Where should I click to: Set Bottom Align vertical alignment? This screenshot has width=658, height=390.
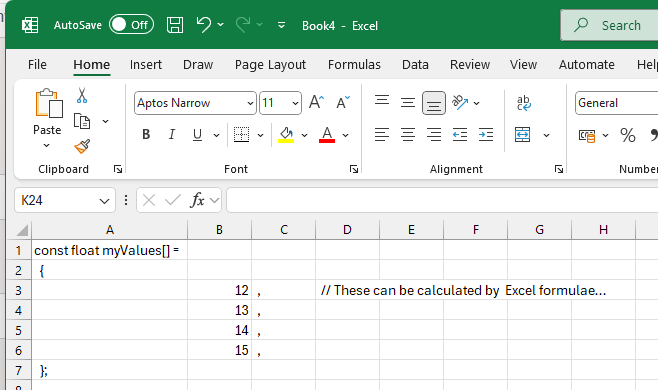click(434, 102)
